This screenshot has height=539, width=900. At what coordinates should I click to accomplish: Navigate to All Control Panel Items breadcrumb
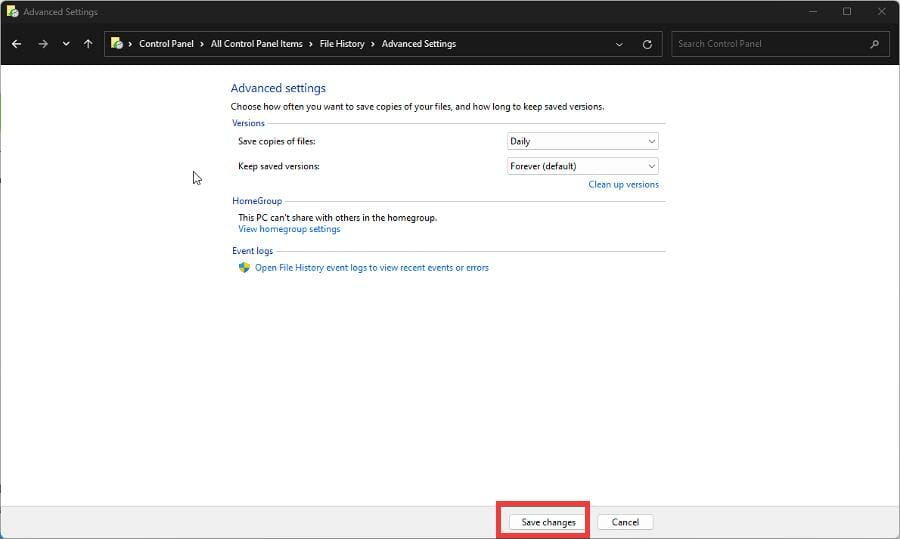(257, 44)
